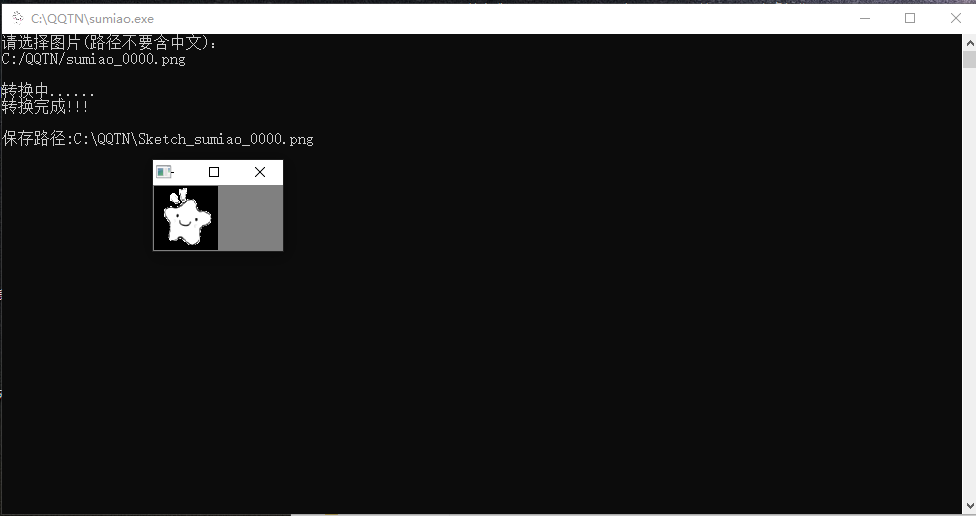This screenshot has width=976, height=516.
Task: Close the sumiao.exe console window
Action: (x=954, y=18)
